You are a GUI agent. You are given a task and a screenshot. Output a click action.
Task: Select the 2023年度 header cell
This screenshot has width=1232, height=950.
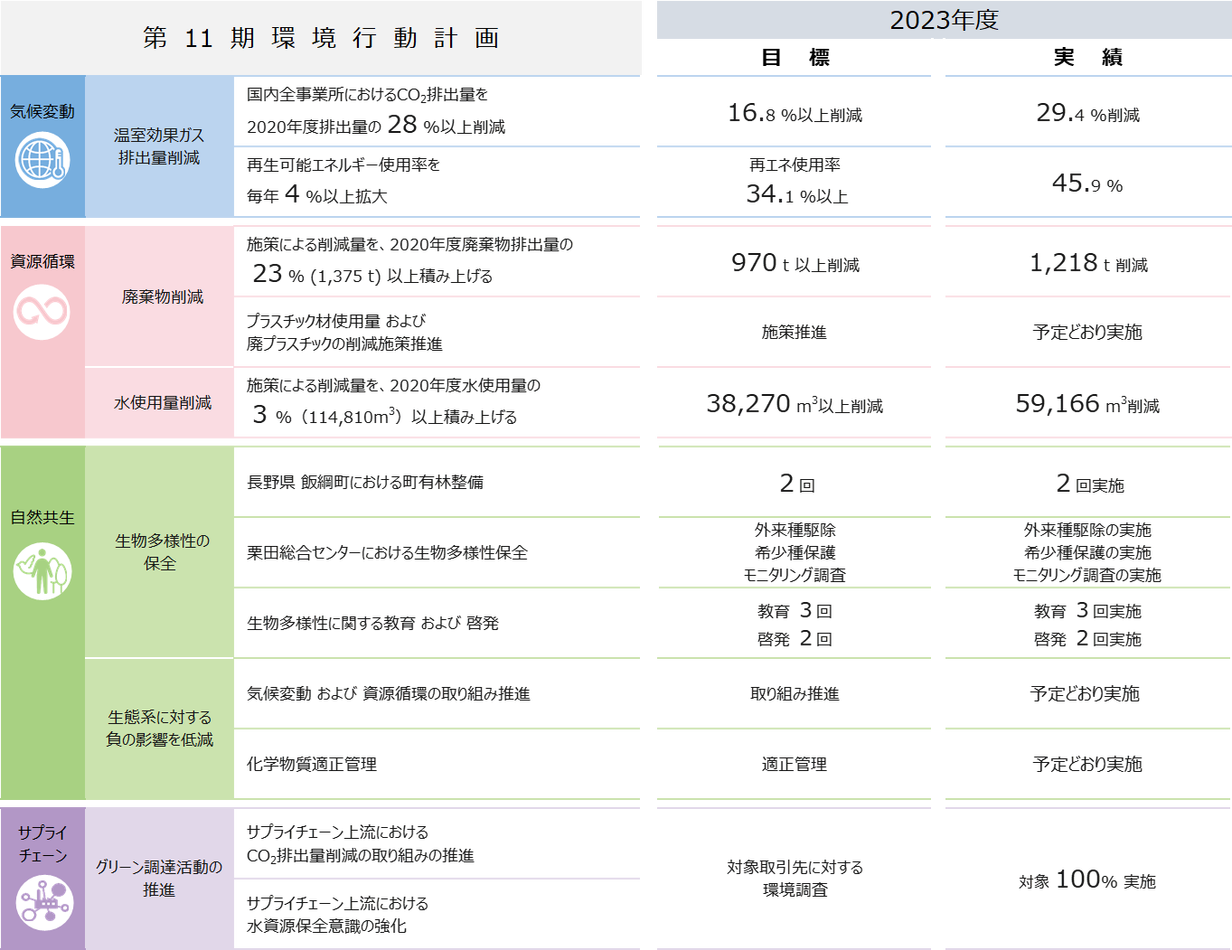click(x=945, y=20)
